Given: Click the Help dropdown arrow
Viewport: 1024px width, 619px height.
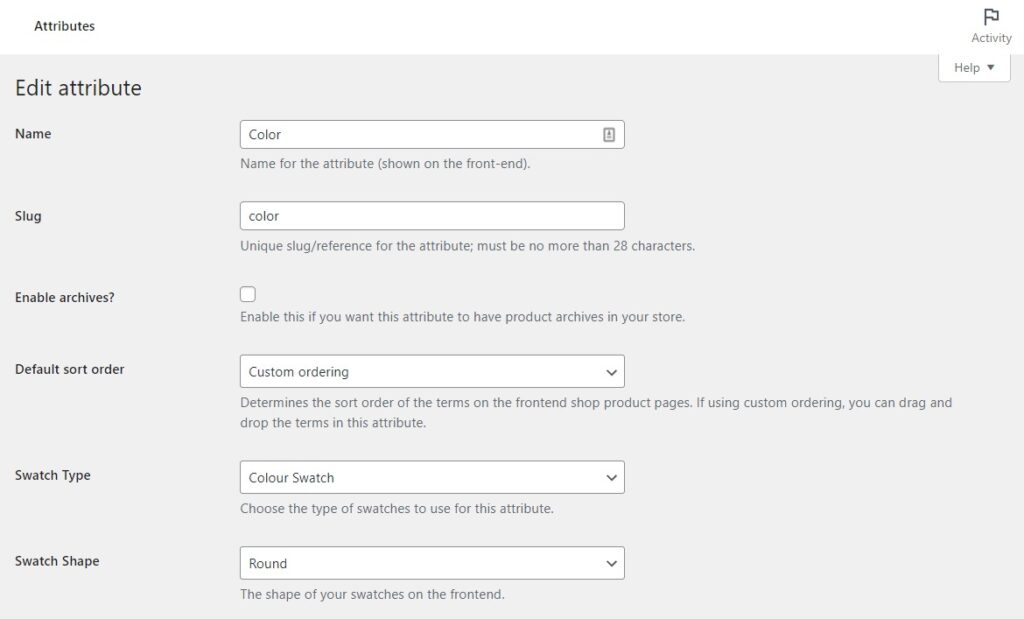Looking at the screenshot, I should click(989, 67).
